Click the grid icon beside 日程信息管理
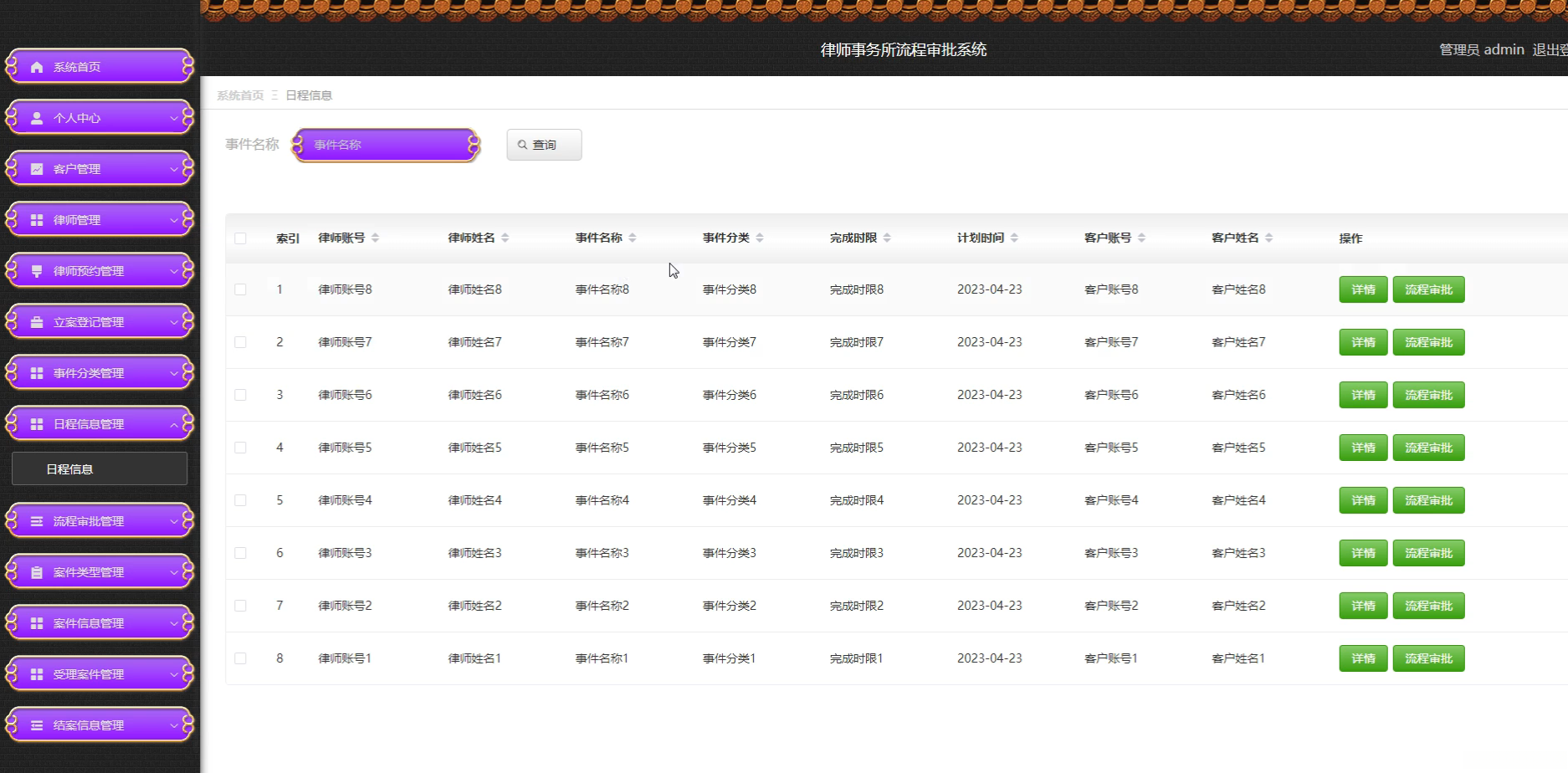 (37, 424)
